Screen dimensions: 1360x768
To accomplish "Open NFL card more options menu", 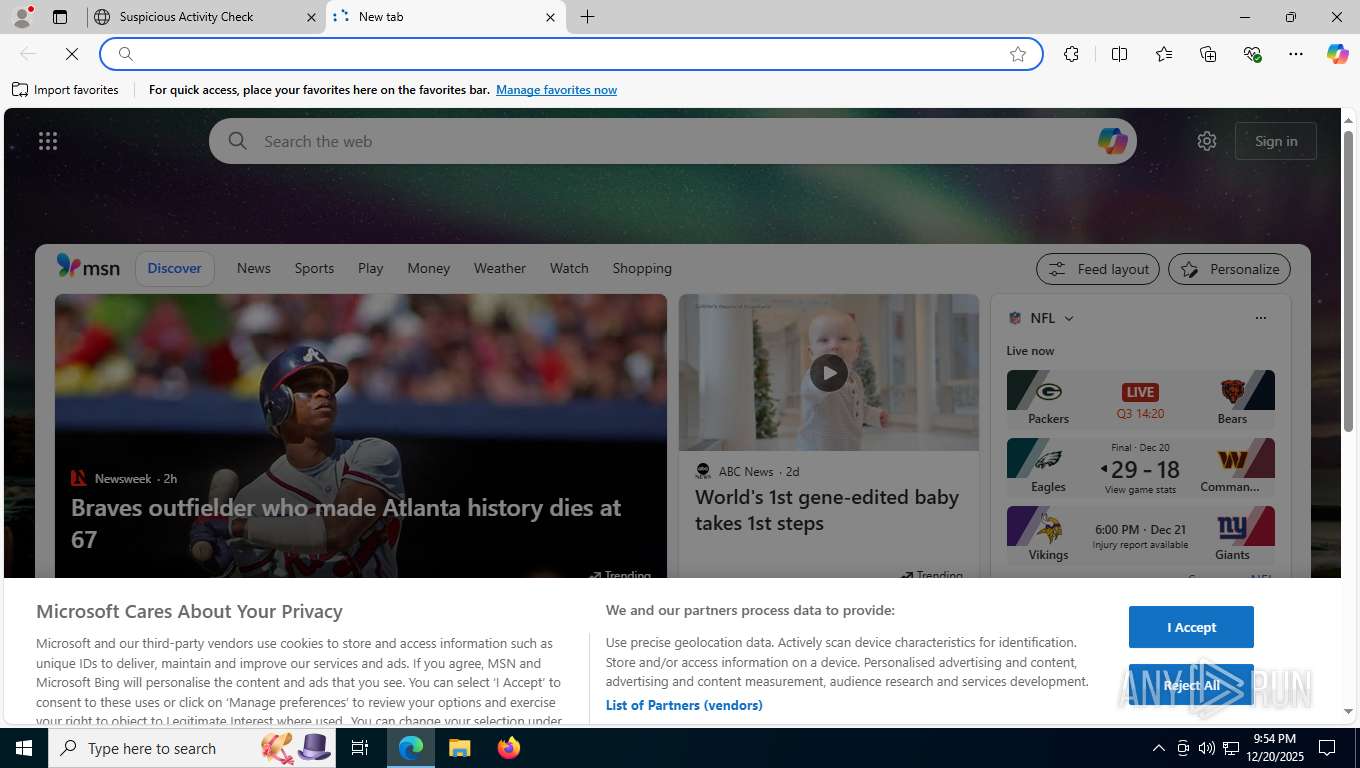I will (x=1260, y=318).
